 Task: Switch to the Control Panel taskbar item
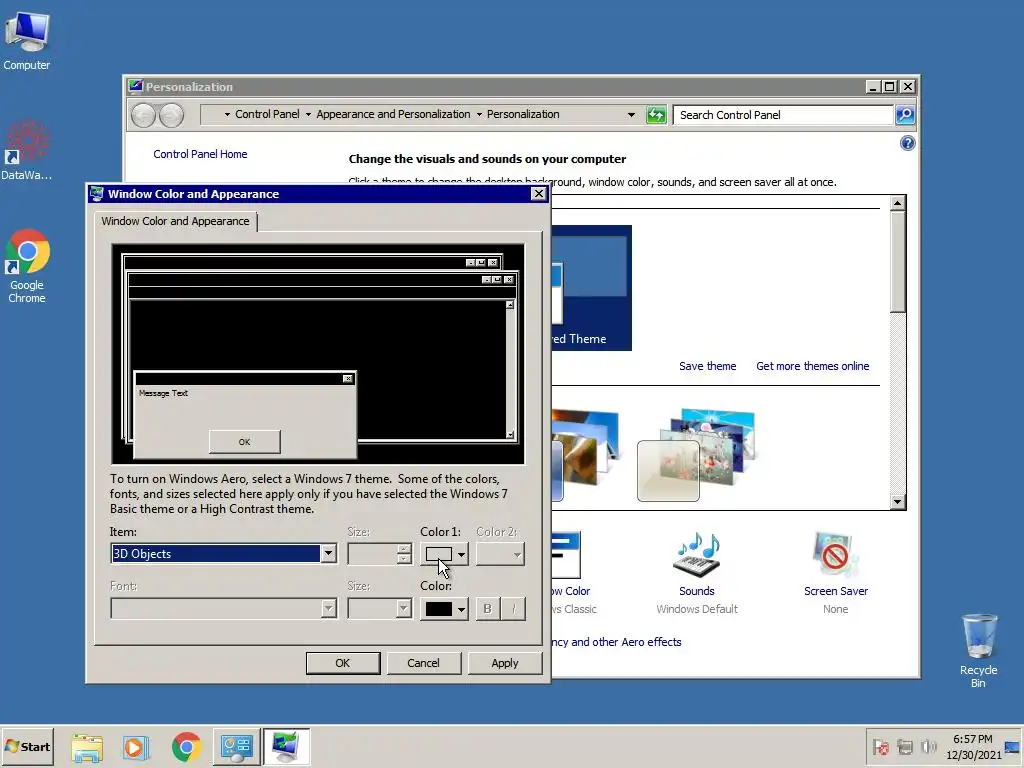tap(236, 747)
